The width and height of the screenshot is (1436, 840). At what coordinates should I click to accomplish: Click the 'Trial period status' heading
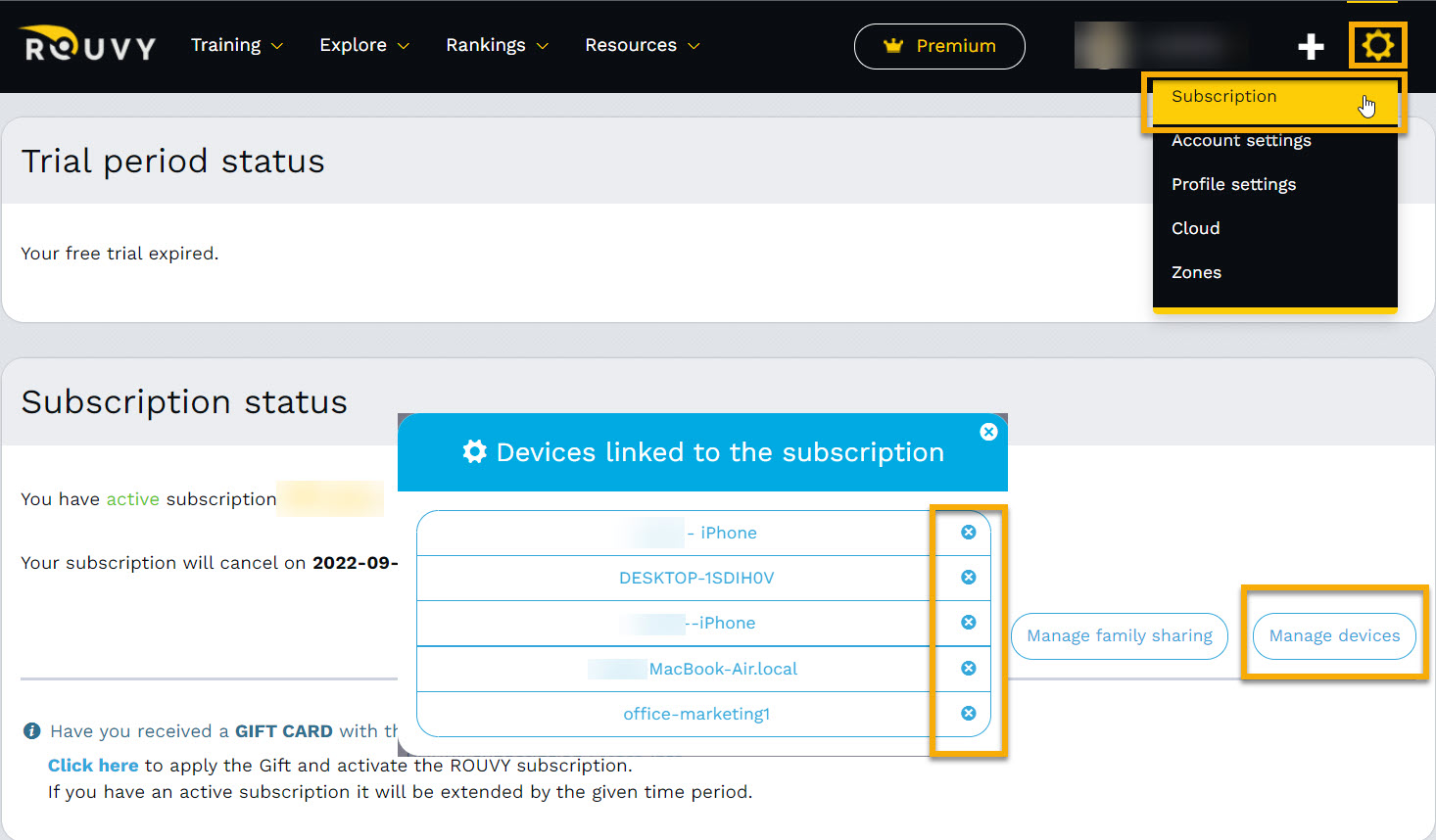point(173,162)
